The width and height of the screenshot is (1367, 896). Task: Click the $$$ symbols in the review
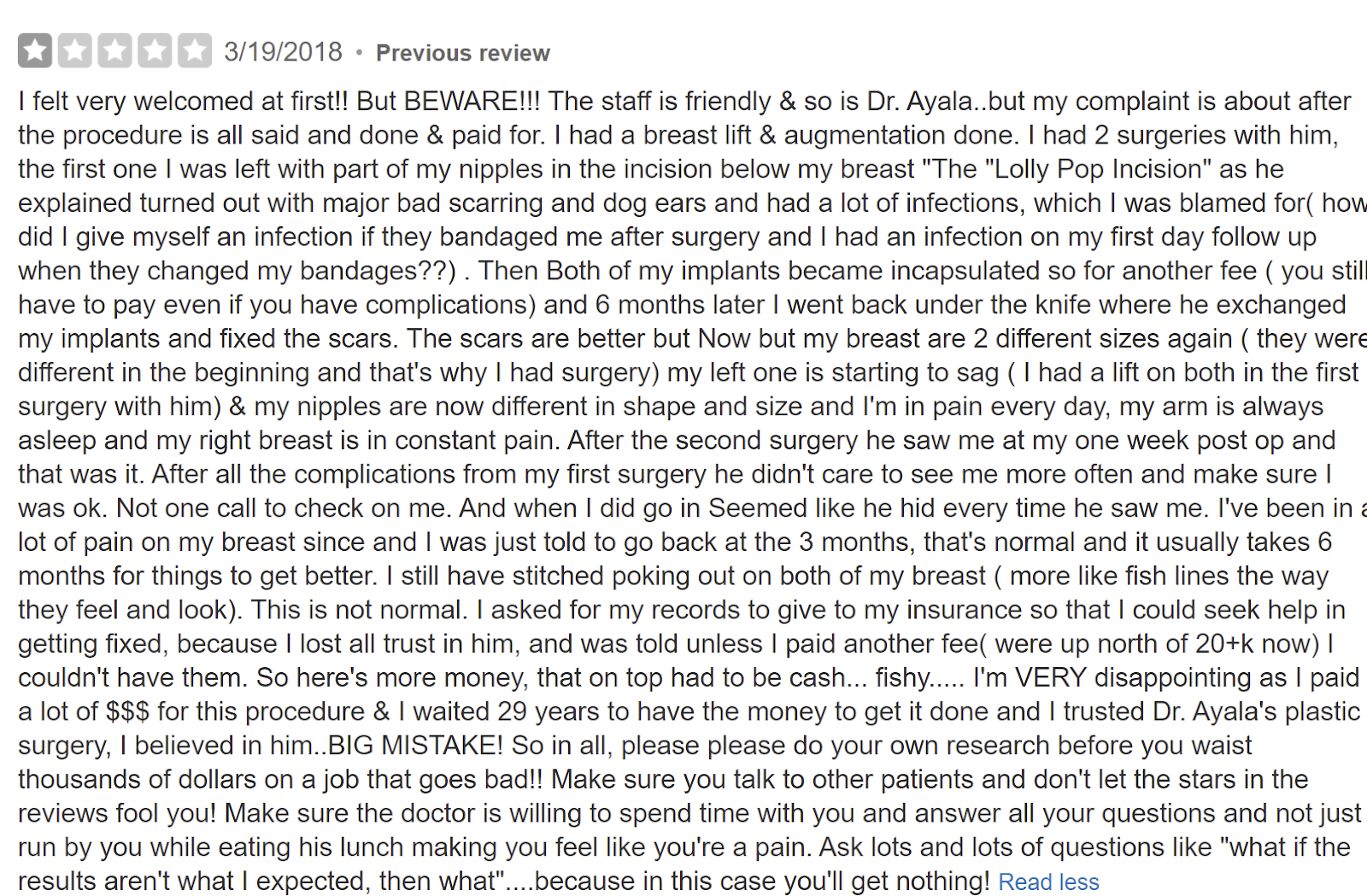click(128, 712)
